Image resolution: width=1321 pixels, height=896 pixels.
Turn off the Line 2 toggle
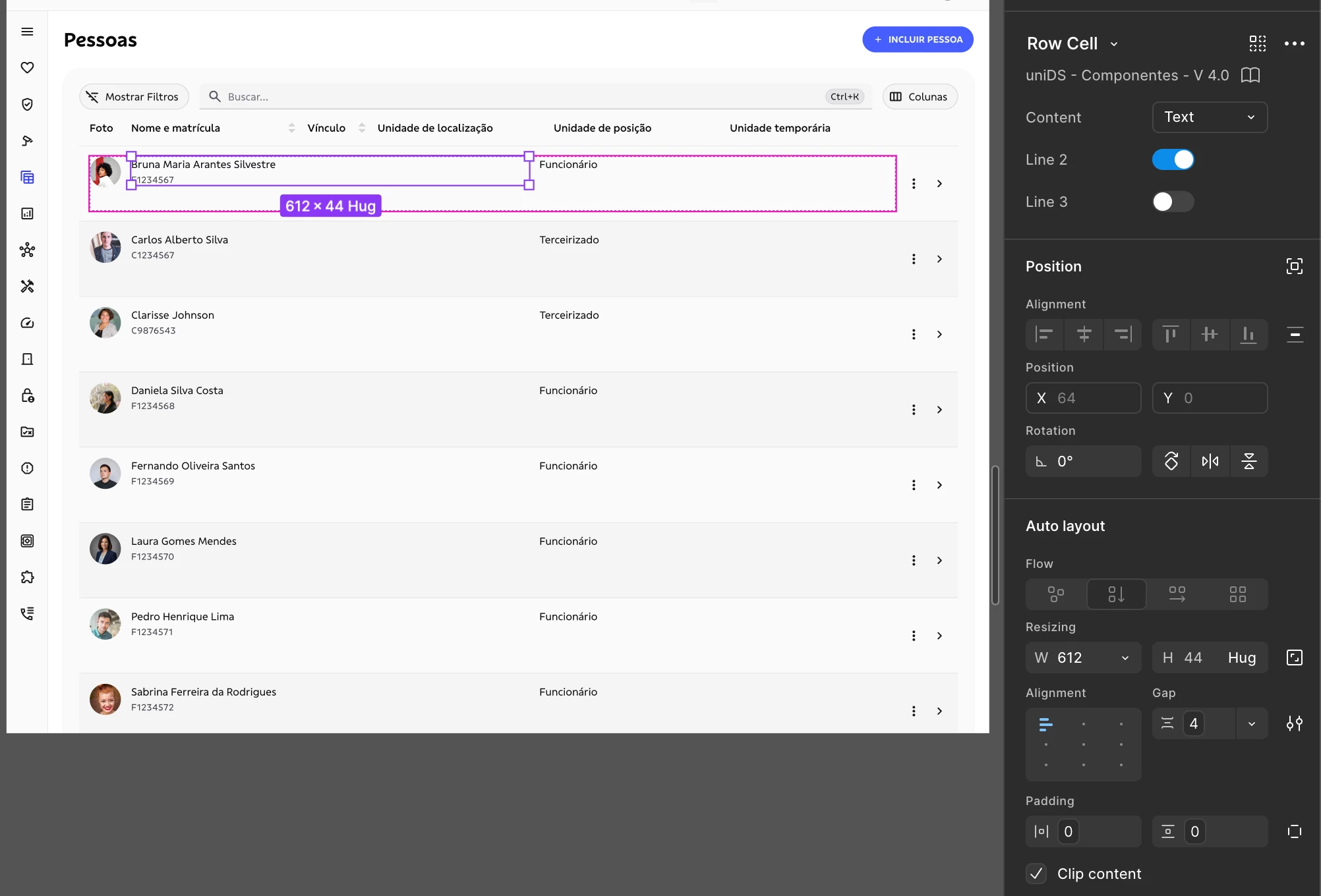(x=1173, y=159)
